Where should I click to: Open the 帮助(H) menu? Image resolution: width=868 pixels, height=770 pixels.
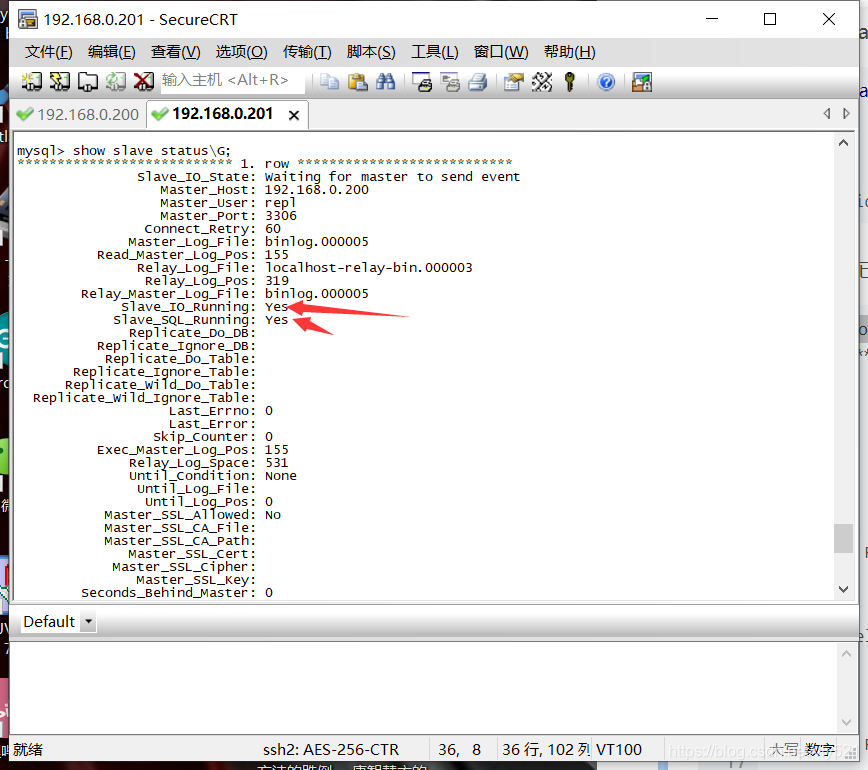click(x=570, y=52)
